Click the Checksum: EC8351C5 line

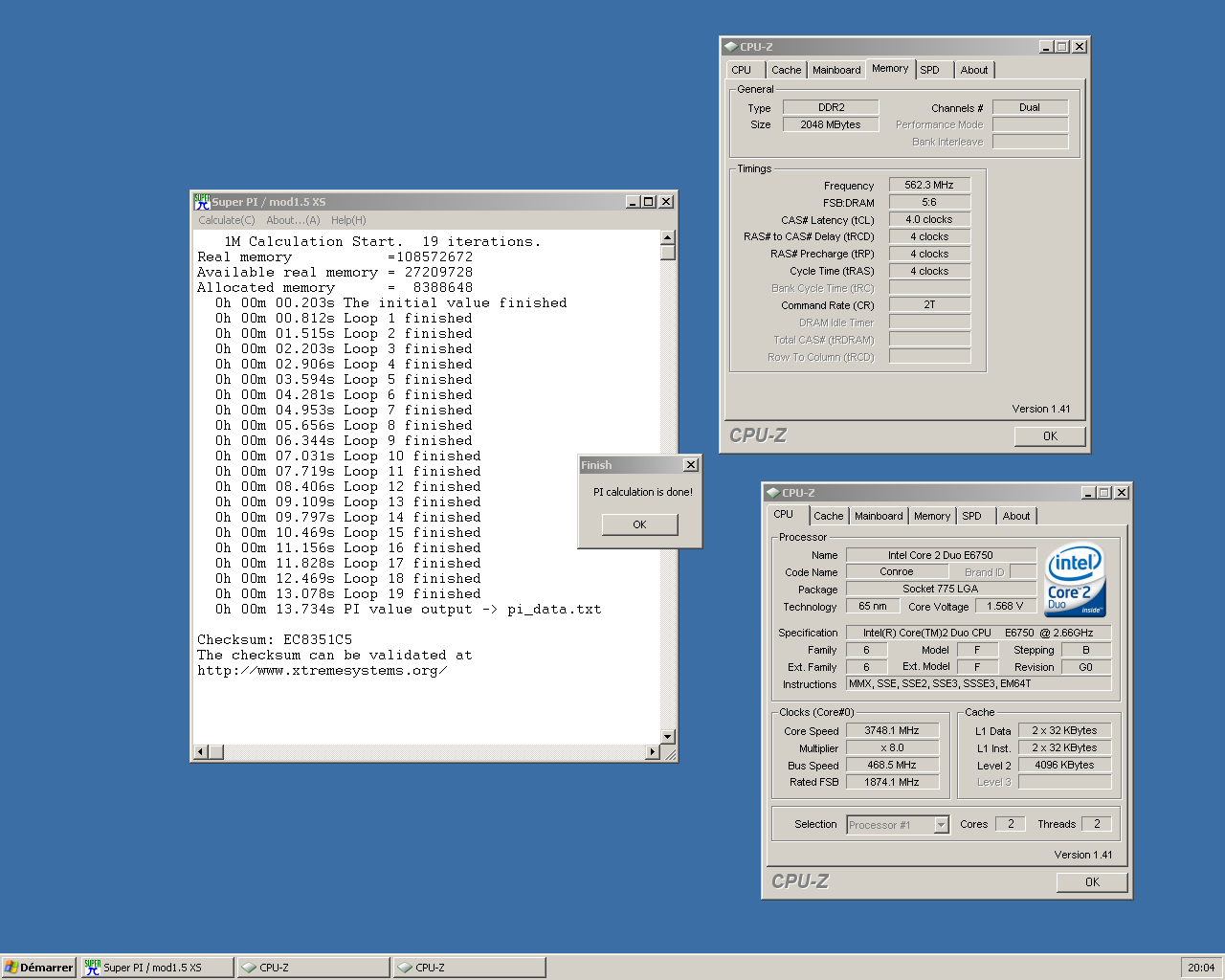275,639
